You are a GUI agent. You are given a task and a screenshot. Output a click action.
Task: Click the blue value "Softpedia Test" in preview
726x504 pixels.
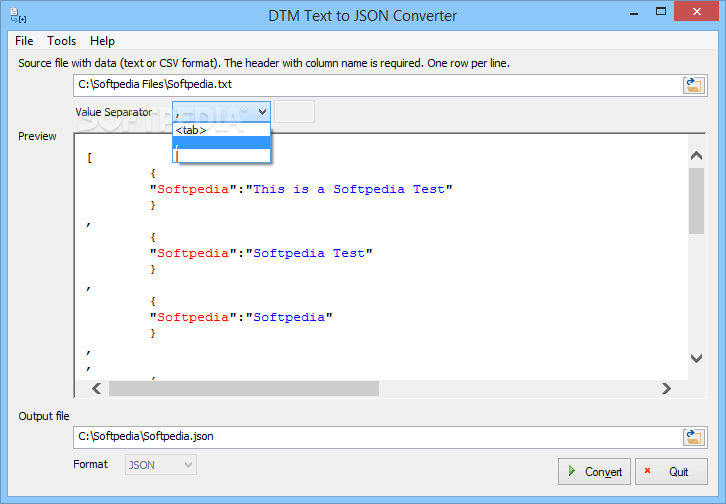click(x=309, y=253)
